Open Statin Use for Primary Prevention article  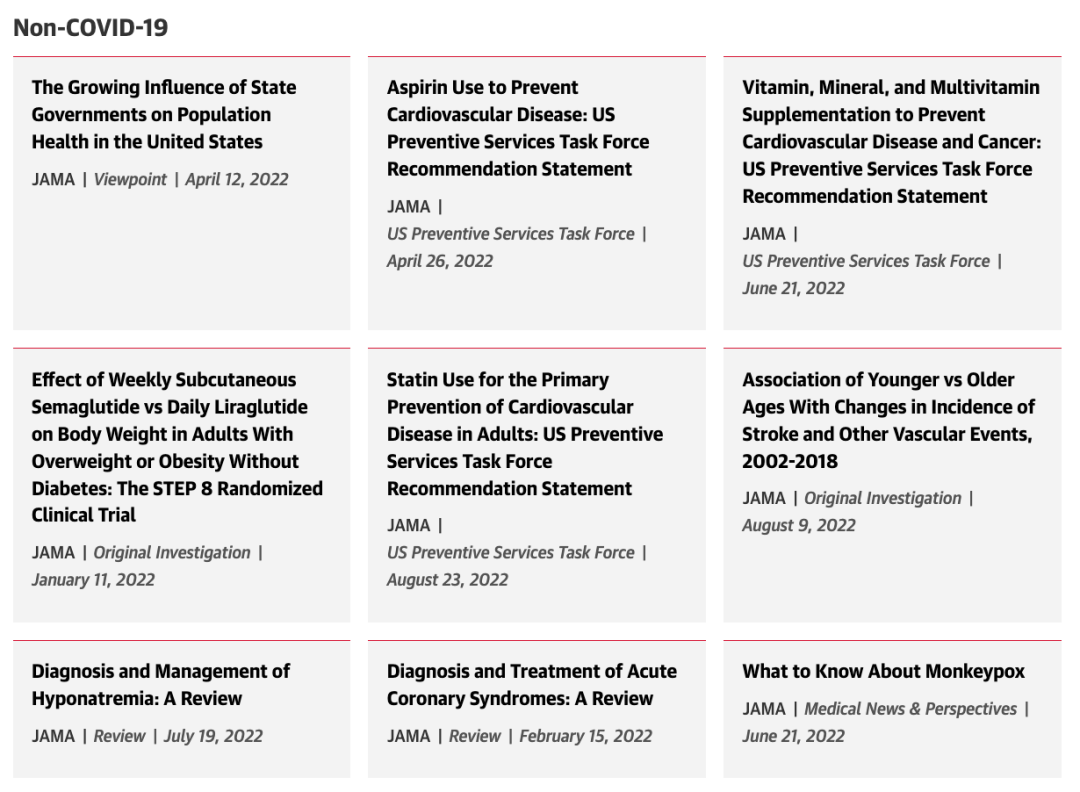click(x=525, y=434)
